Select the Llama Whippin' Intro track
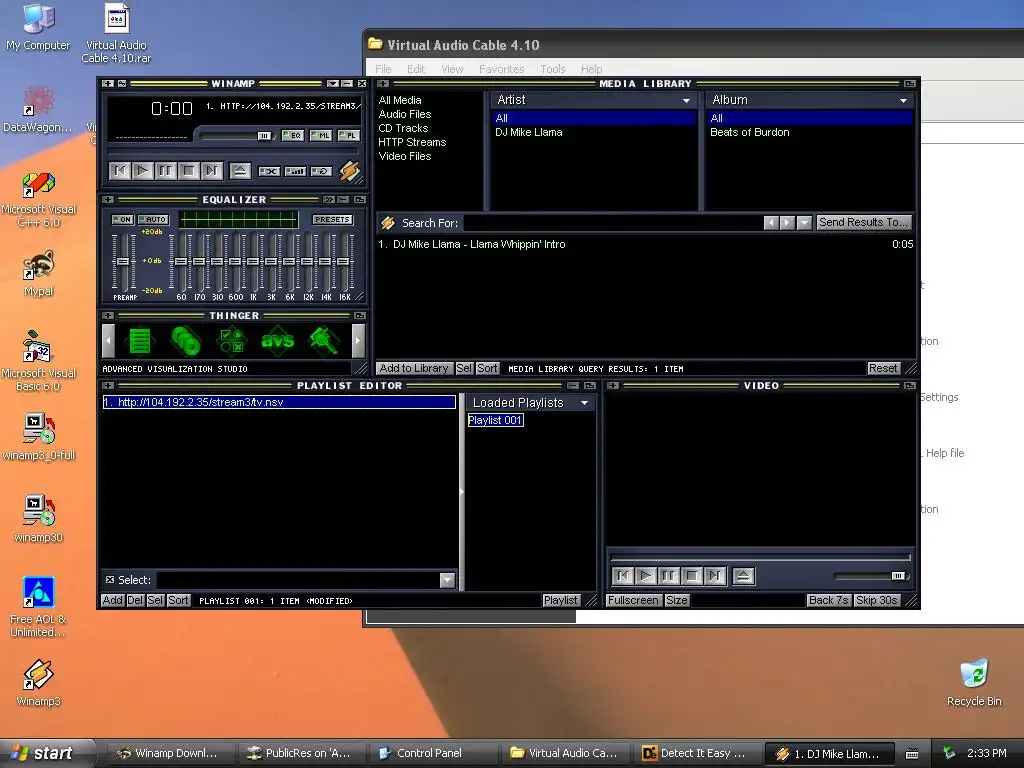1024x768 pixels. click(645, 244)
